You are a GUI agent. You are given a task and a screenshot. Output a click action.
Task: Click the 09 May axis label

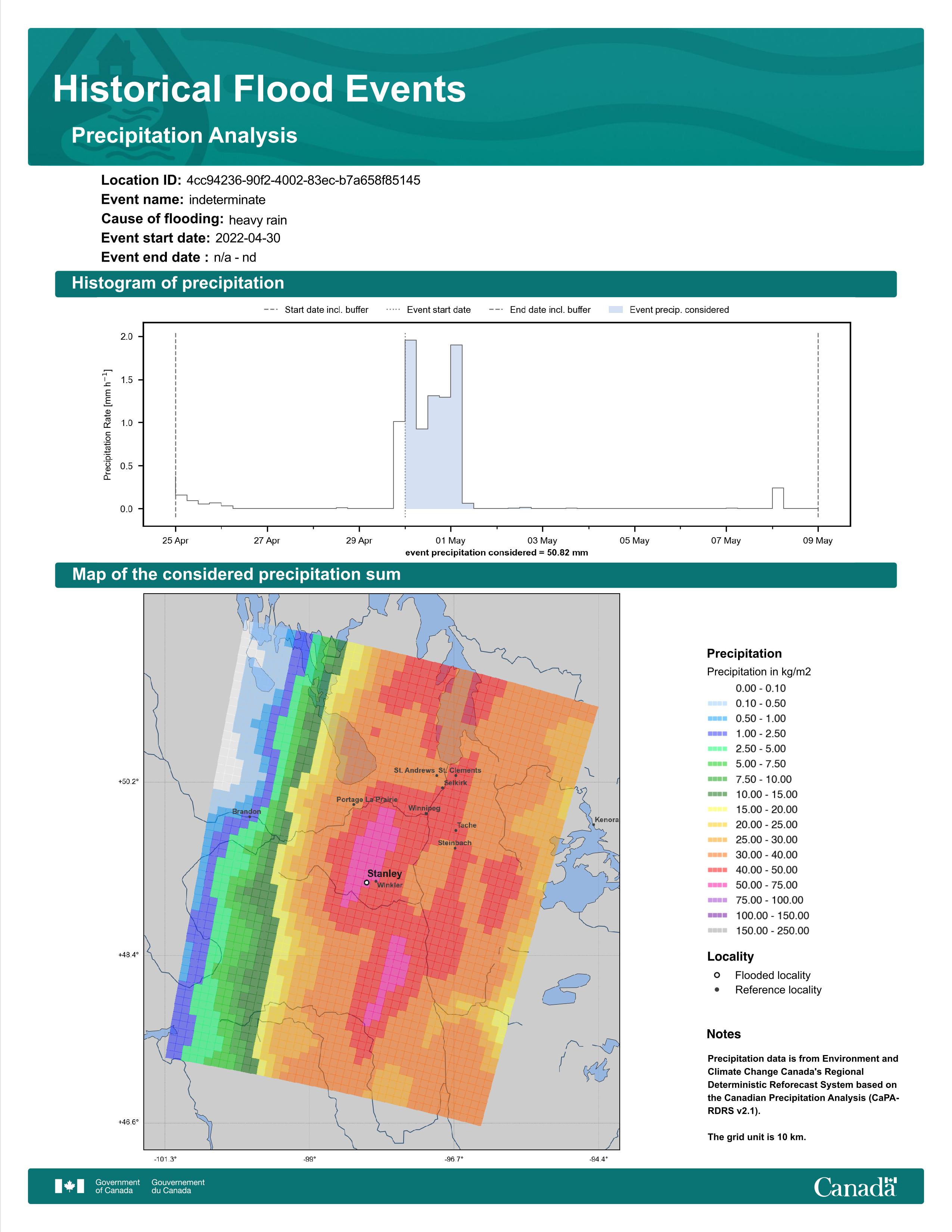coord(818,541)
